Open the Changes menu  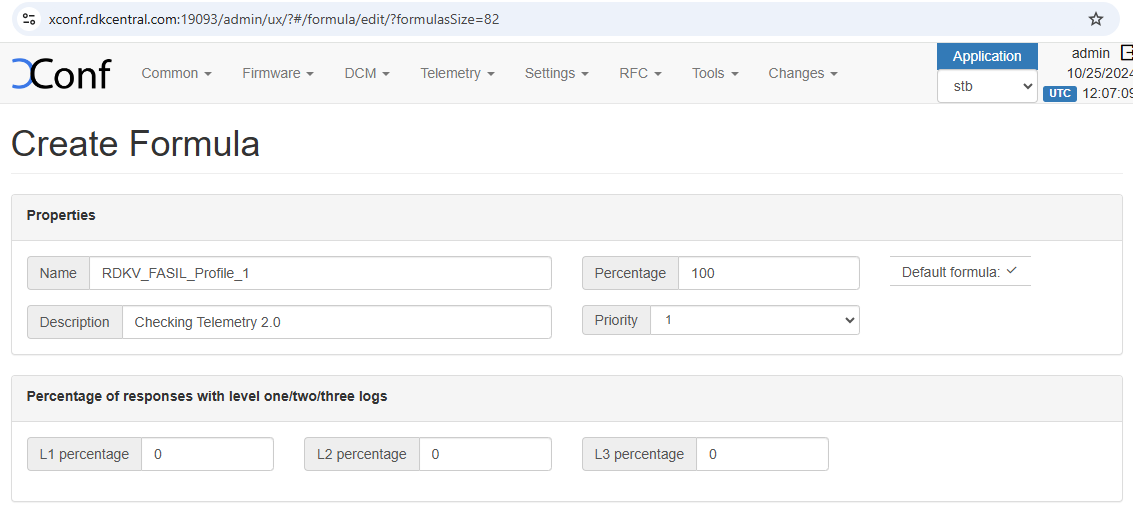tap(802, 73)
